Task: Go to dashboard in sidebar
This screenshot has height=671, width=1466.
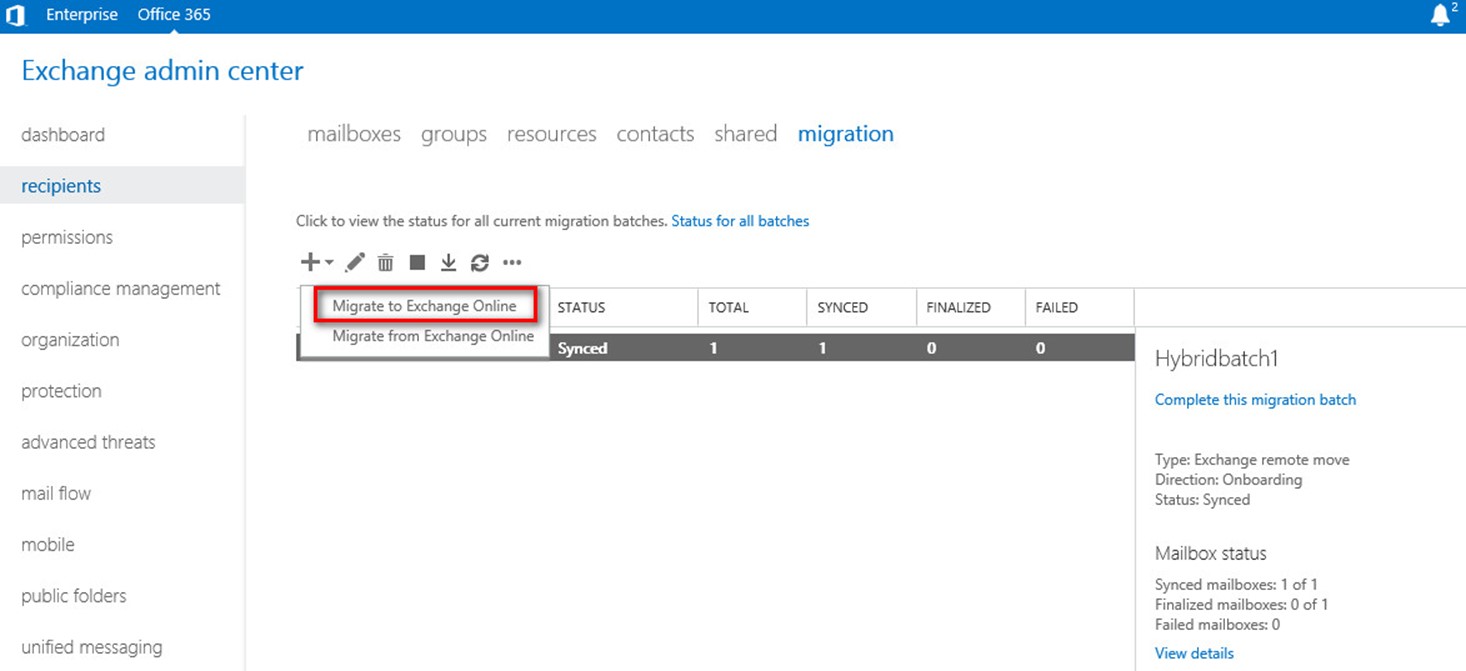Action: [x=63, y=135]
